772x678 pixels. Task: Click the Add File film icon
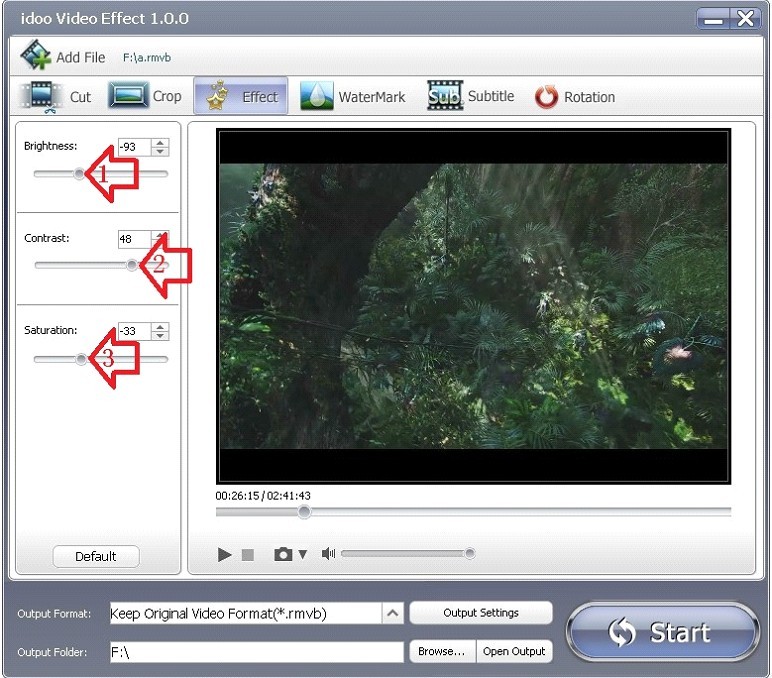35,55
